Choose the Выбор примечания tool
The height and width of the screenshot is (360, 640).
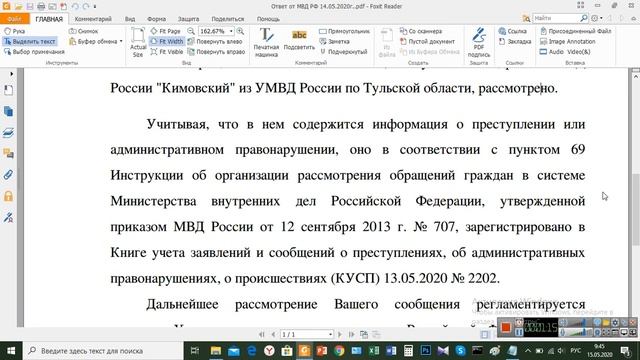point(34,52)
